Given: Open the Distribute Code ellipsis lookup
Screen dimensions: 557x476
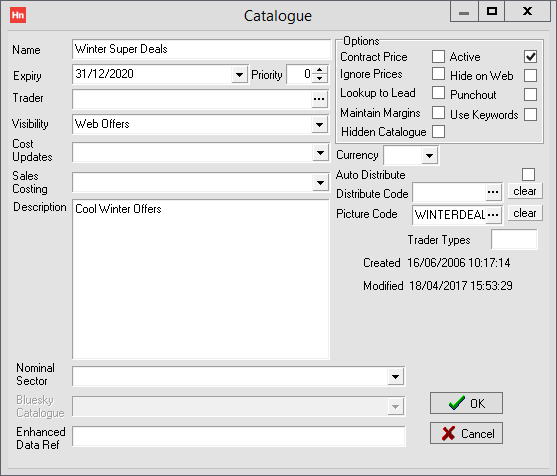Looking at the screenshot, I should coord(493,192).
